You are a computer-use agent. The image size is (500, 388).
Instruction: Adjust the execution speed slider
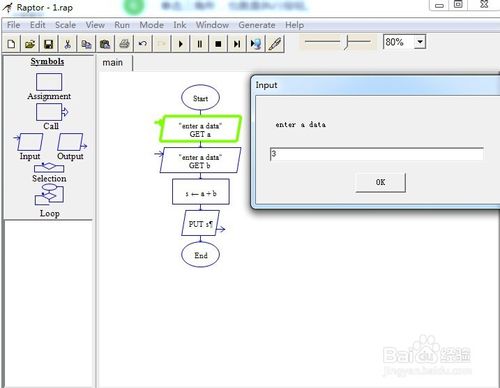[x=347, y=42]
